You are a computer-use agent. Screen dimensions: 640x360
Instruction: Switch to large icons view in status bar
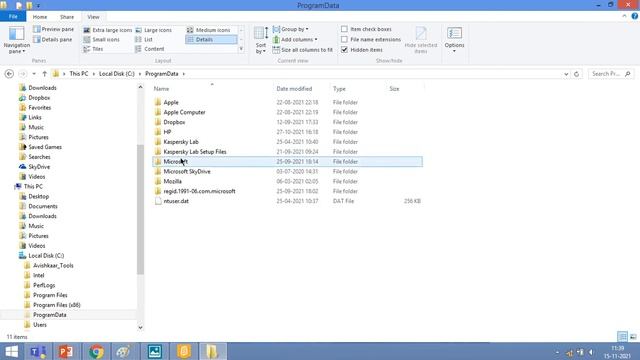[x=633, y=337]
